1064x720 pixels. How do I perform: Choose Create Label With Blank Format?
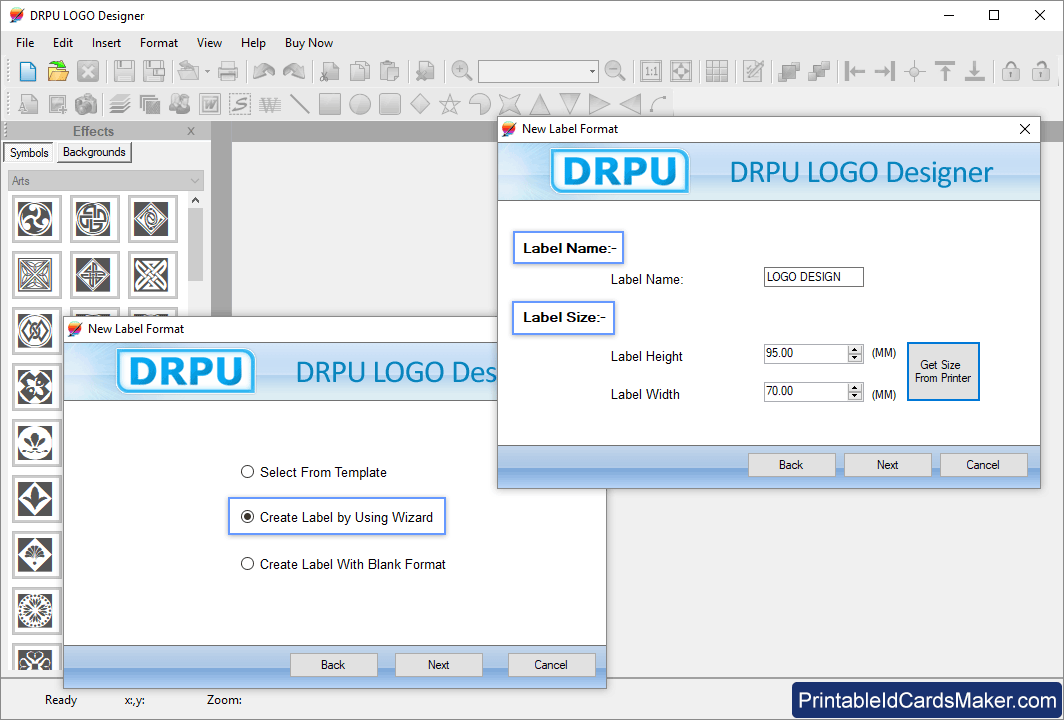click(343, 564)
